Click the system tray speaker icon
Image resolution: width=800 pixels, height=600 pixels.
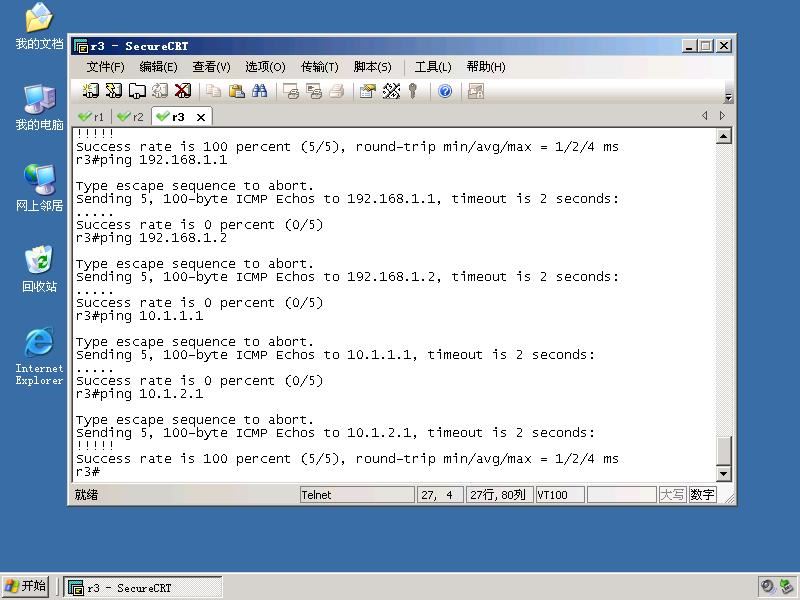768,587
